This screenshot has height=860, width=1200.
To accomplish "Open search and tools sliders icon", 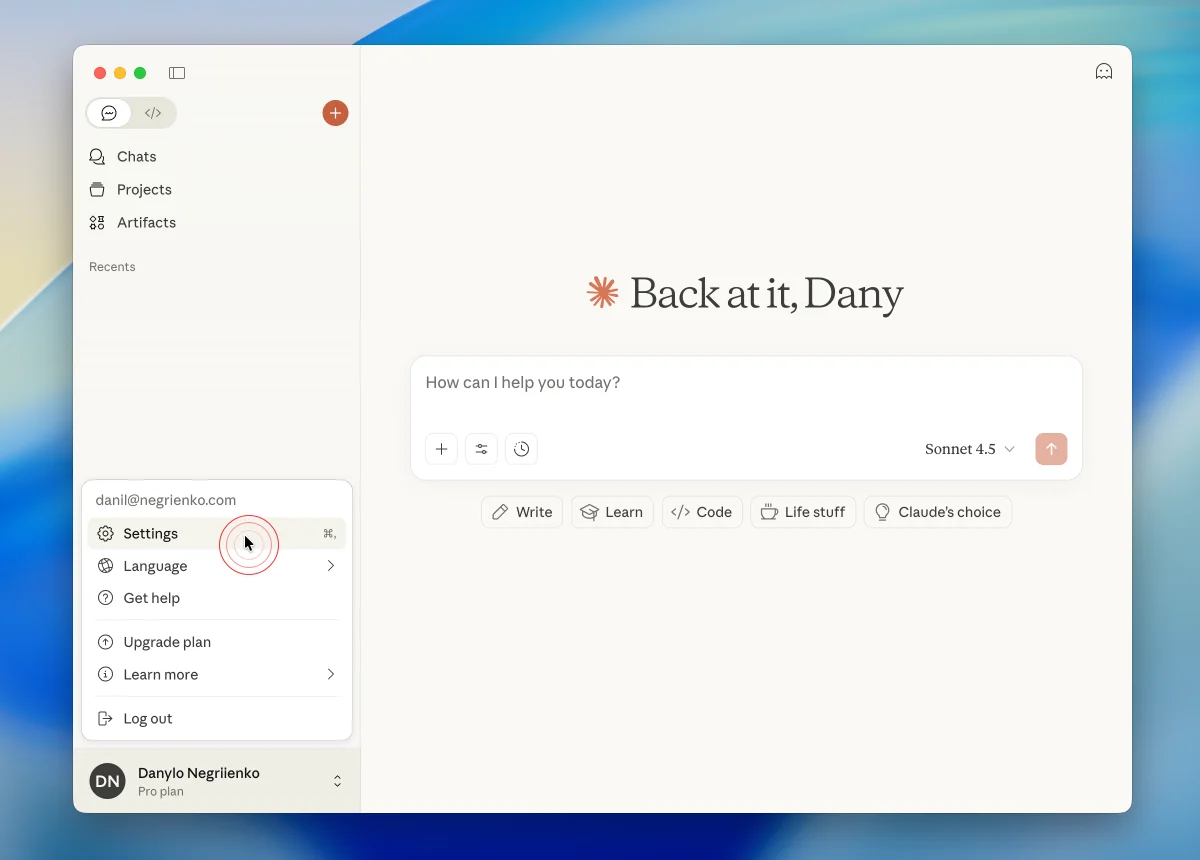I will point(481,449).
